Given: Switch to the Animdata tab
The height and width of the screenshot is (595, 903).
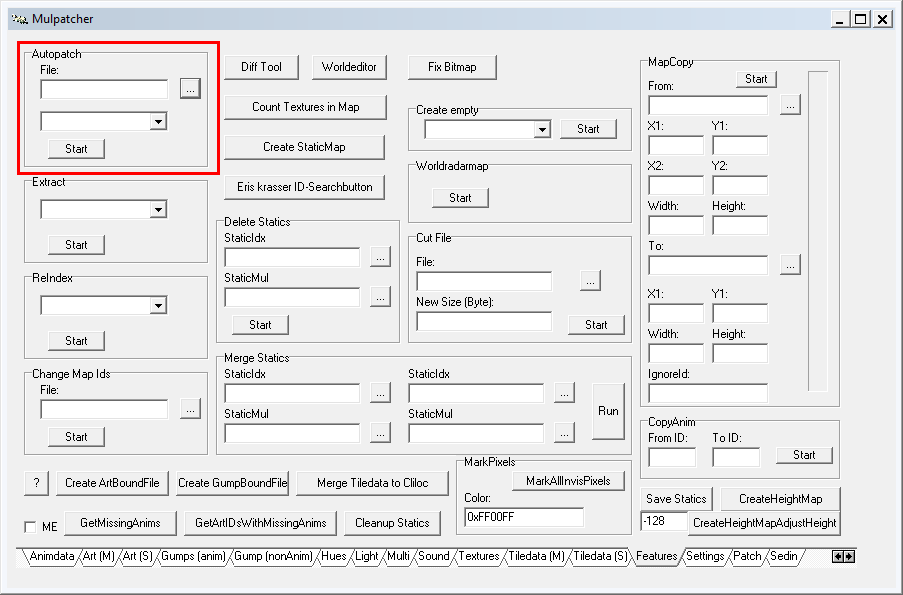Looking at the screenshot, I should pyautogui.click(x=52, y=556).
